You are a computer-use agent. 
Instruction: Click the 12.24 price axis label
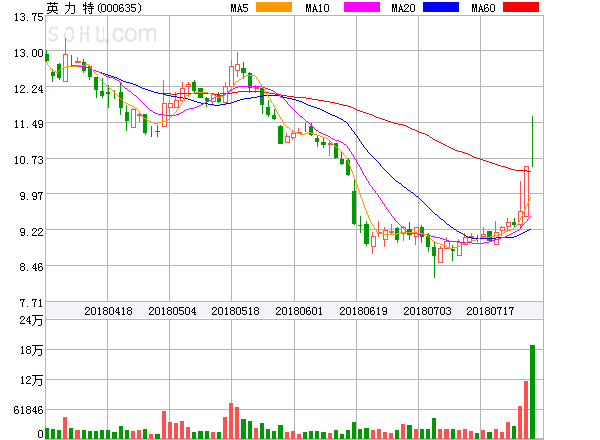pyautogui.click(x=29, y=89)
